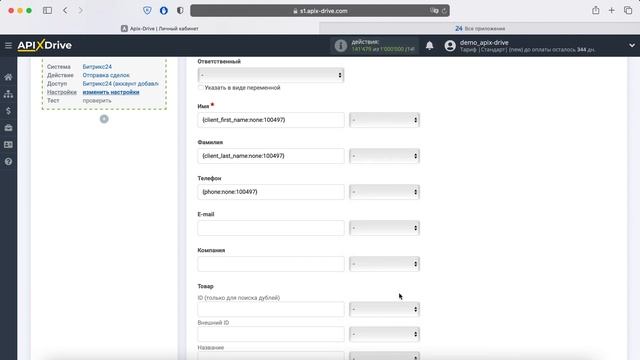The width and height of the screenshot is (640, 360).
Task: Open a new Safari tab with plus
Action: tap(611, 11)
